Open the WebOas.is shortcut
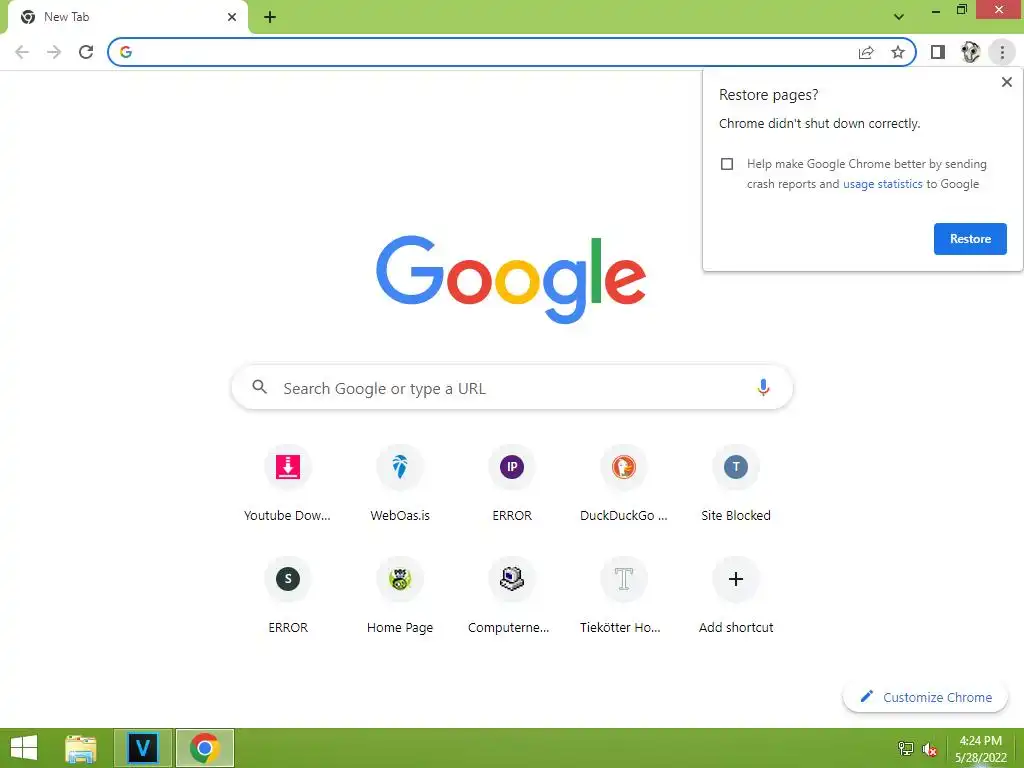 point(400,484)
